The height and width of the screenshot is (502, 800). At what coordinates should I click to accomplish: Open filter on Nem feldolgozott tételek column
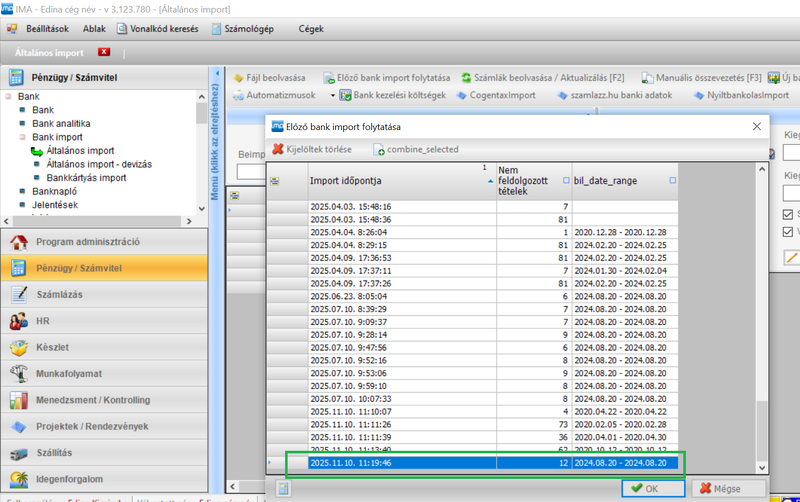[567, 181]
